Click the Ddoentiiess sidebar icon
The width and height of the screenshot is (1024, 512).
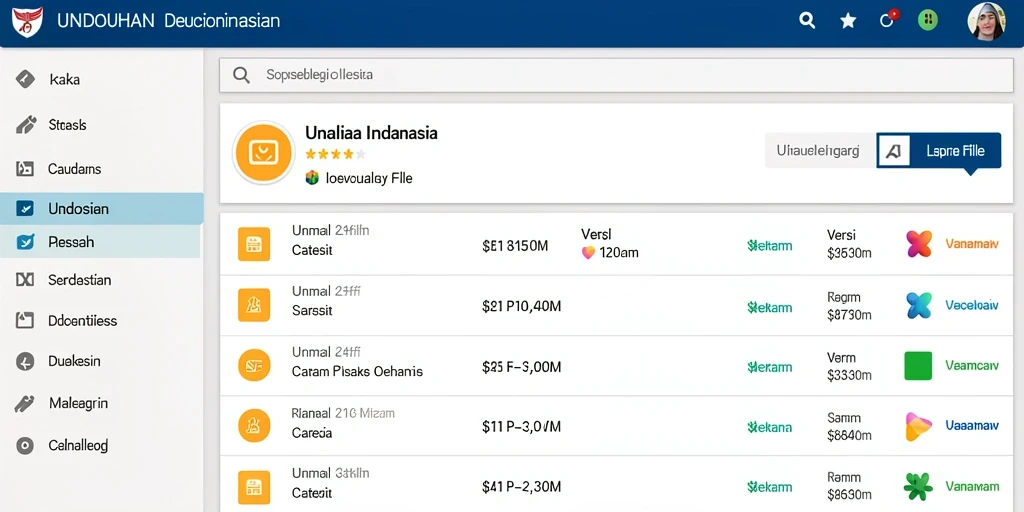click(24, 320)
